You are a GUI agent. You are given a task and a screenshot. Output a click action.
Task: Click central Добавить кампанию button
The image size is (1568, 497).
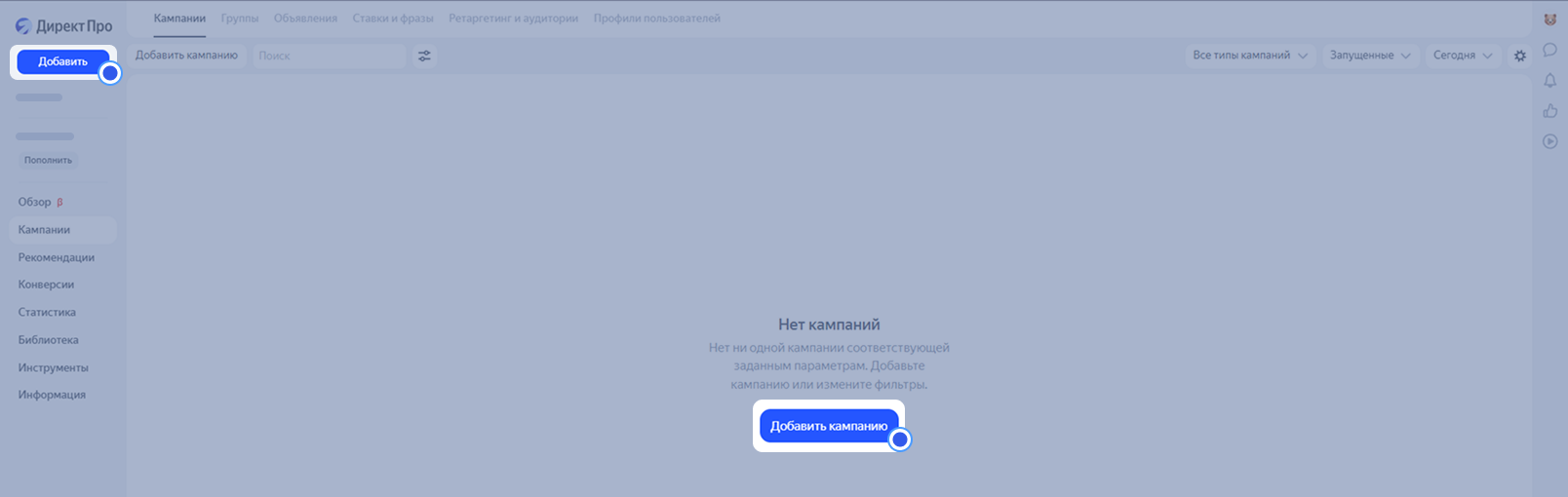click(829, 426)
